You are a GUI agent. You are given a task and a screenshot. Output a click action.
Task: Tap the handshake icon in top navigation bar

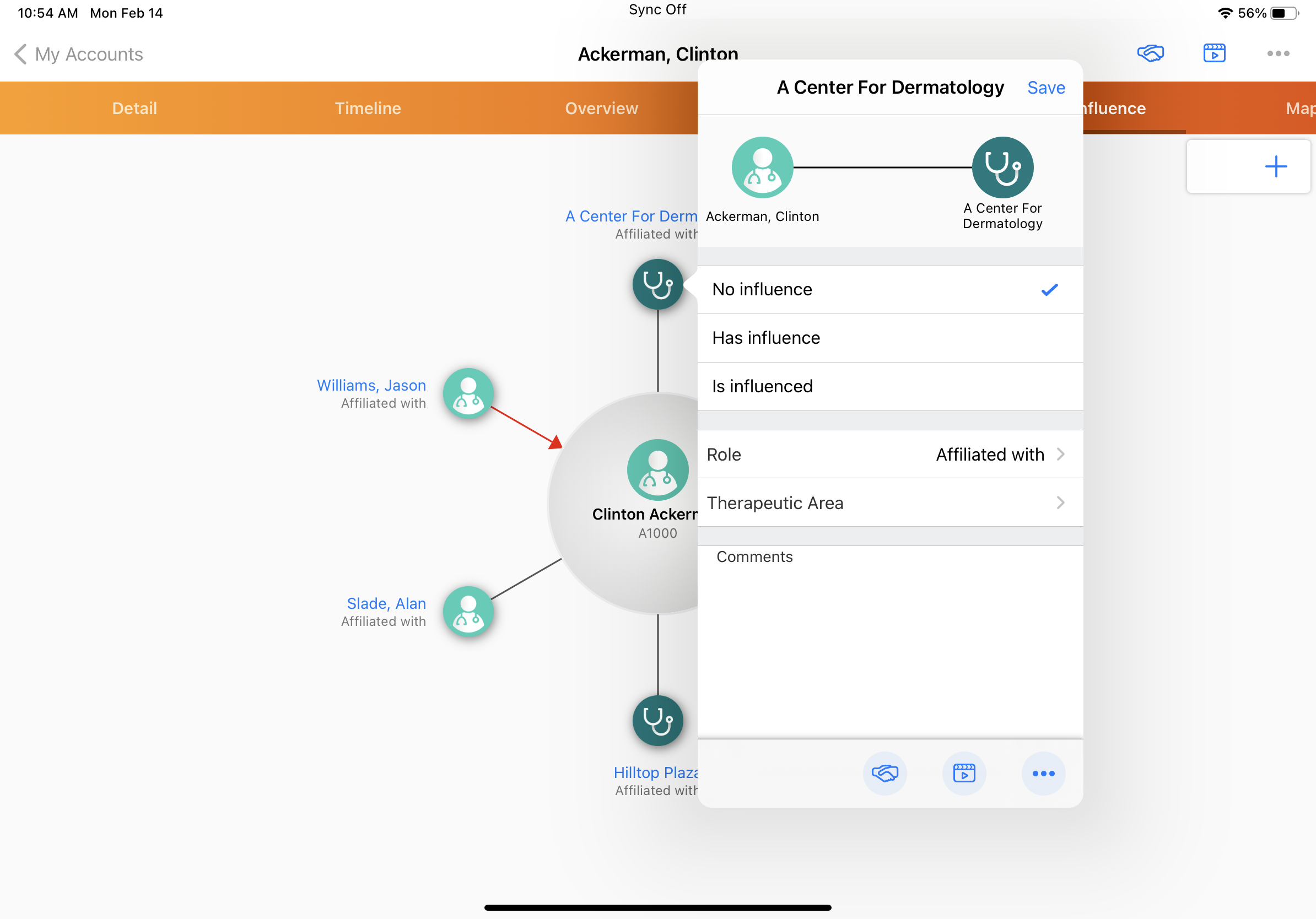(x=1150, y=53)
